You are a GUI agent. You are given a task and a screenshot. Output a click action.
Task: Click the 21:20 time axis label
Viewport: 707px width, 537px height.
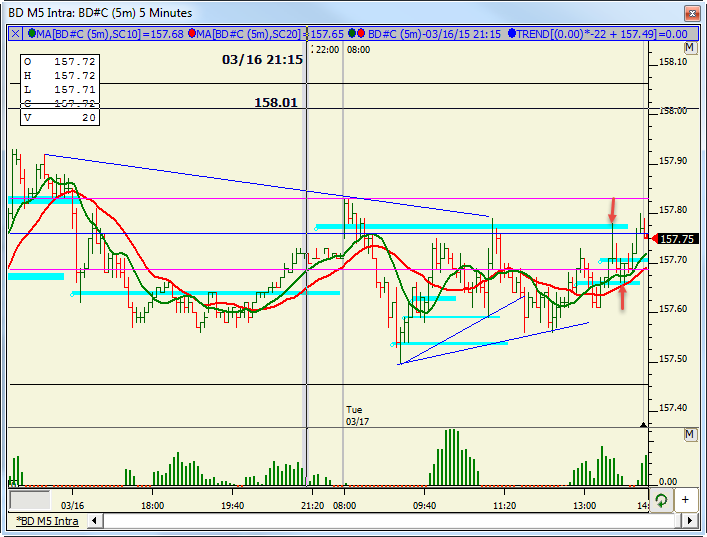(312, 505)
